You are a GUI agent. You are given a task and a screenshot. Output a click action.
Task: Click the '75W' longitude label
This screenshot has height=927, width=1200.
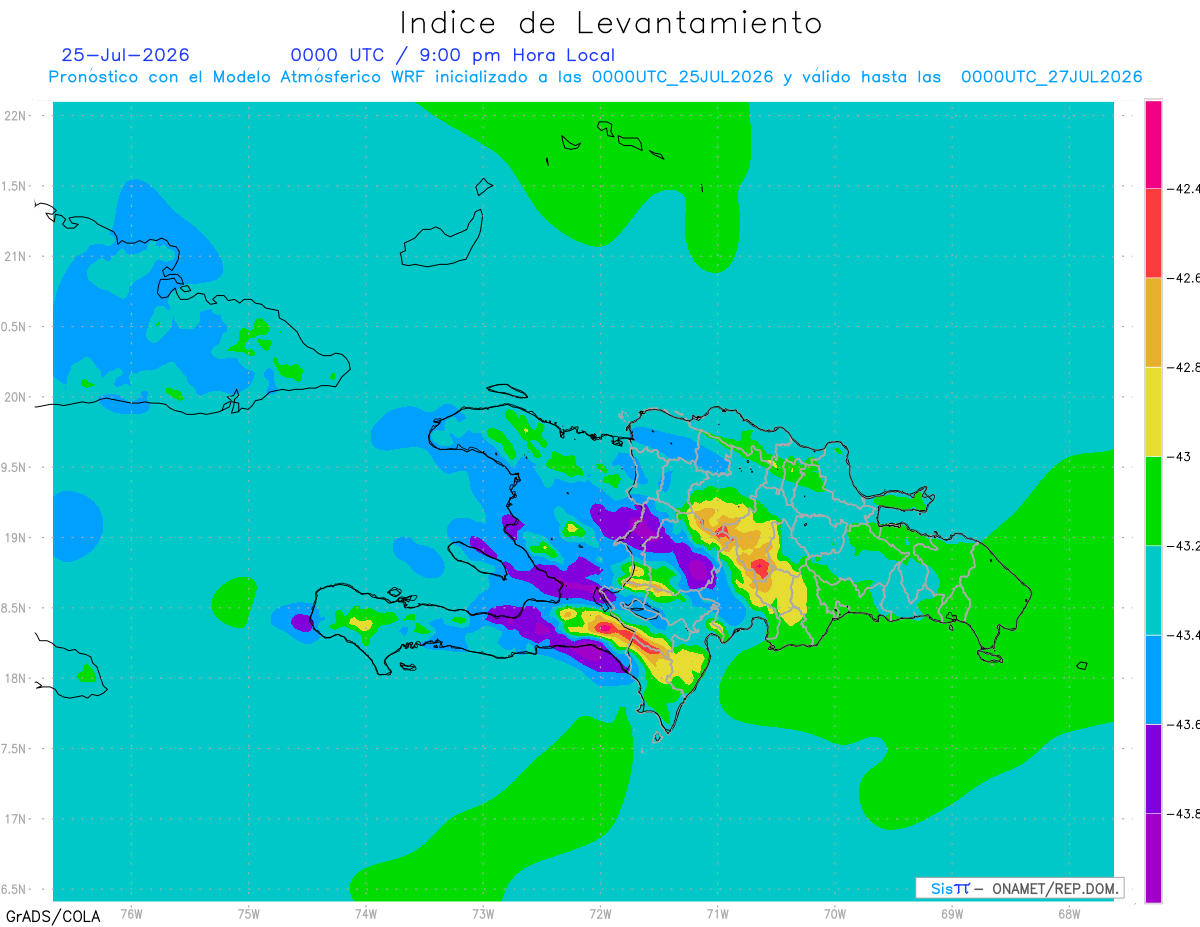click(x=249, y=913)
